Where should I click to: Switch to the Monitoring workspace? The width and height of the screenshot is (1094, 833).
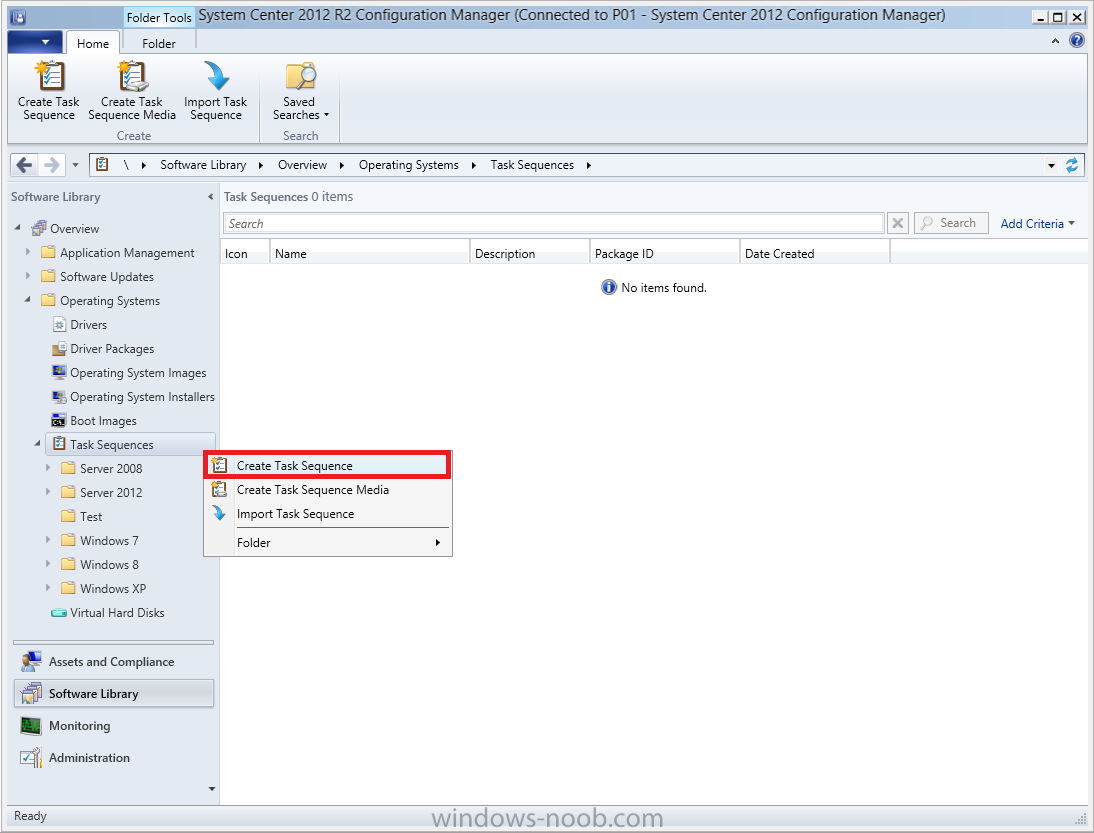114,726
